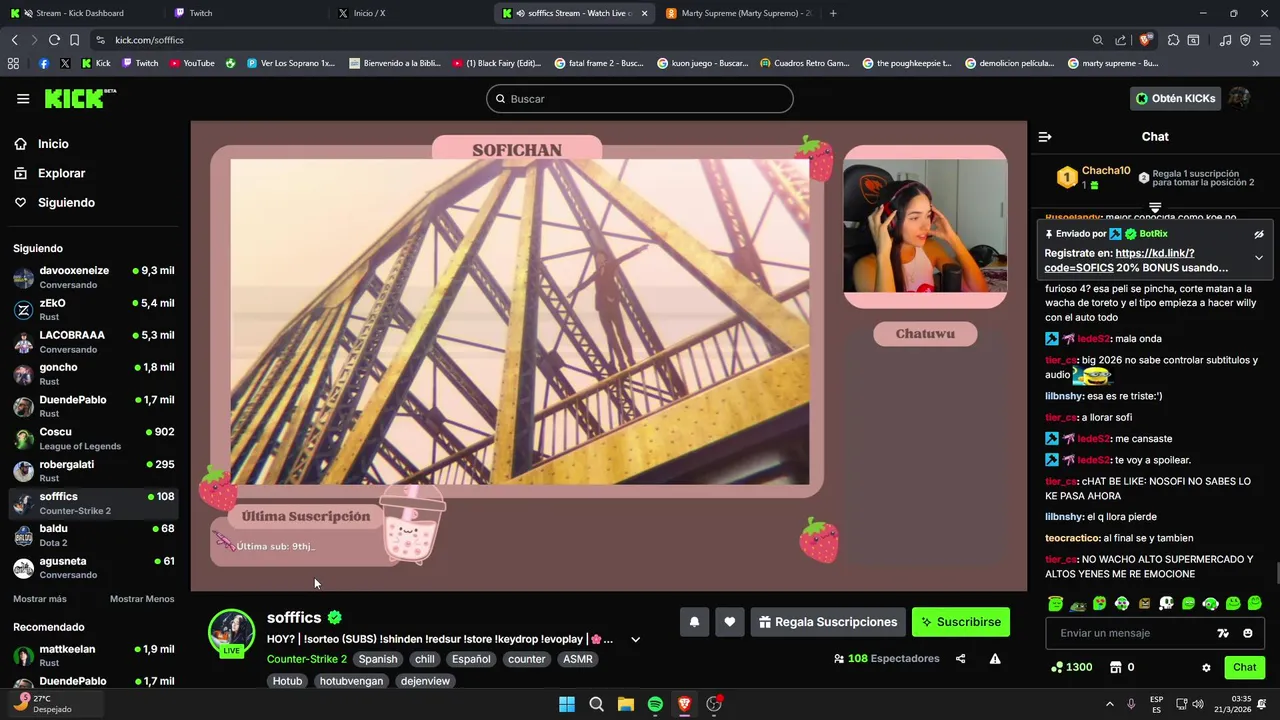Click the KICK logo
The image size is (1280, 720).
[x=80, y=98]
